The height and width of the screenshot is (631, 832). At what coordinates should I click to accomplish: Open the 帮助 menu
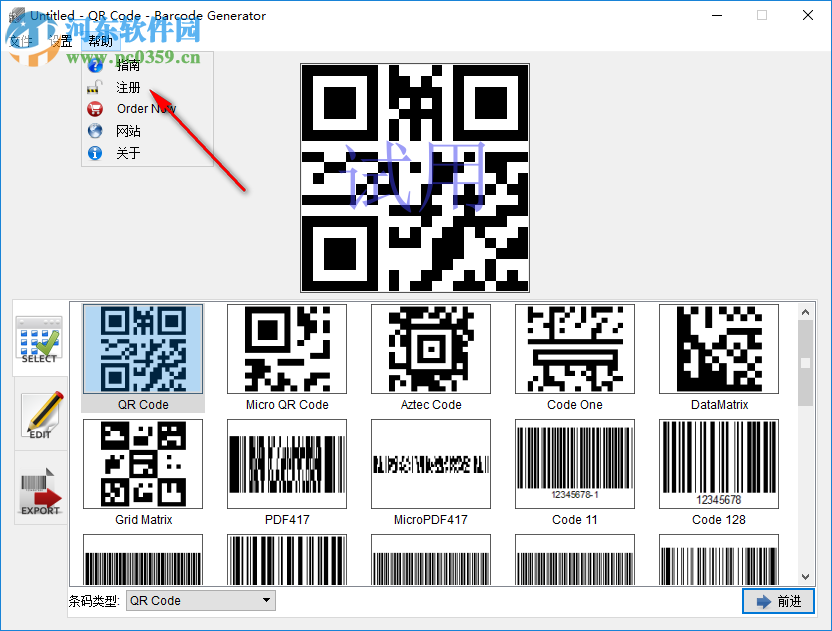[100, 40]
